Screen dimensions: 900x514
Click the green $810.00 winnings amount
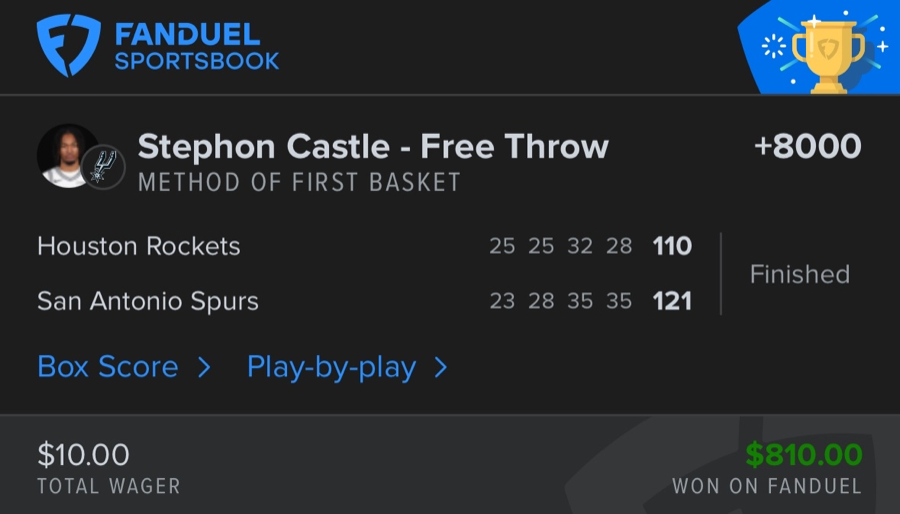[x=804, y=455]
